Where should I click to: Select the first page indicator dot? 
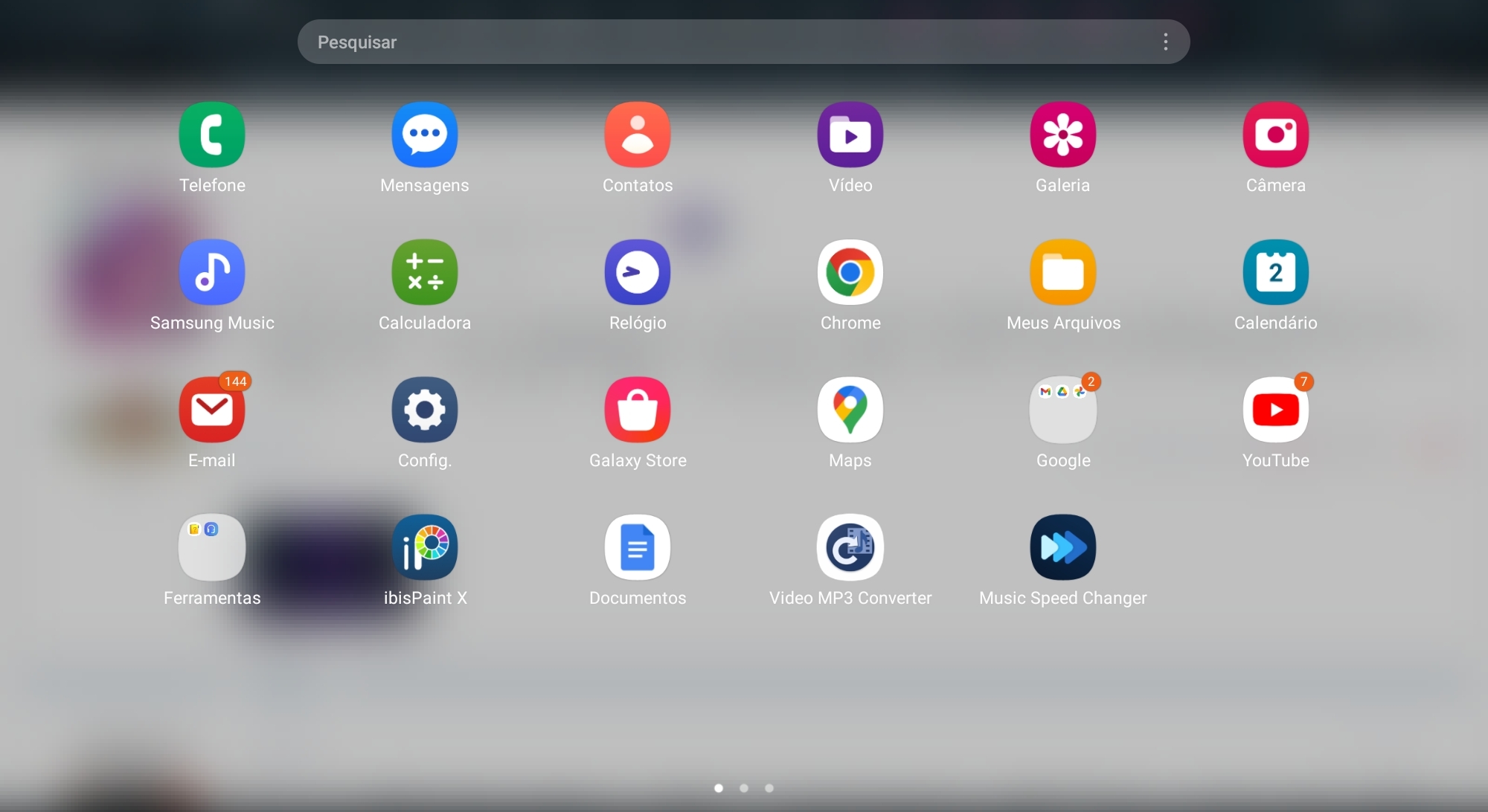point(719,788)
